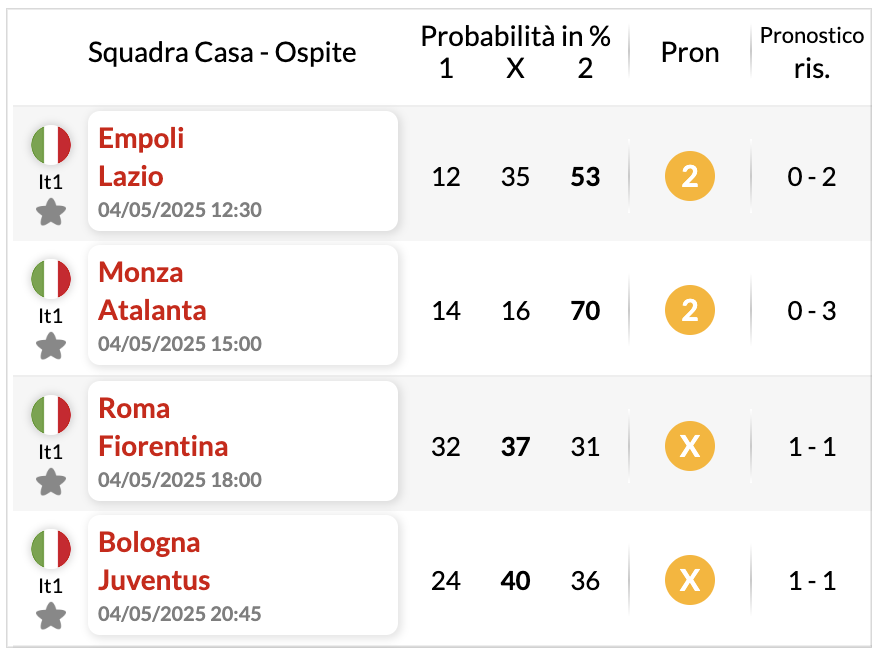Screen dimensions: 878x656
Task: Select the orange 2 prediction badge for Monza-Atalanta
Action: pyautogui.click(x=689, y=310)
